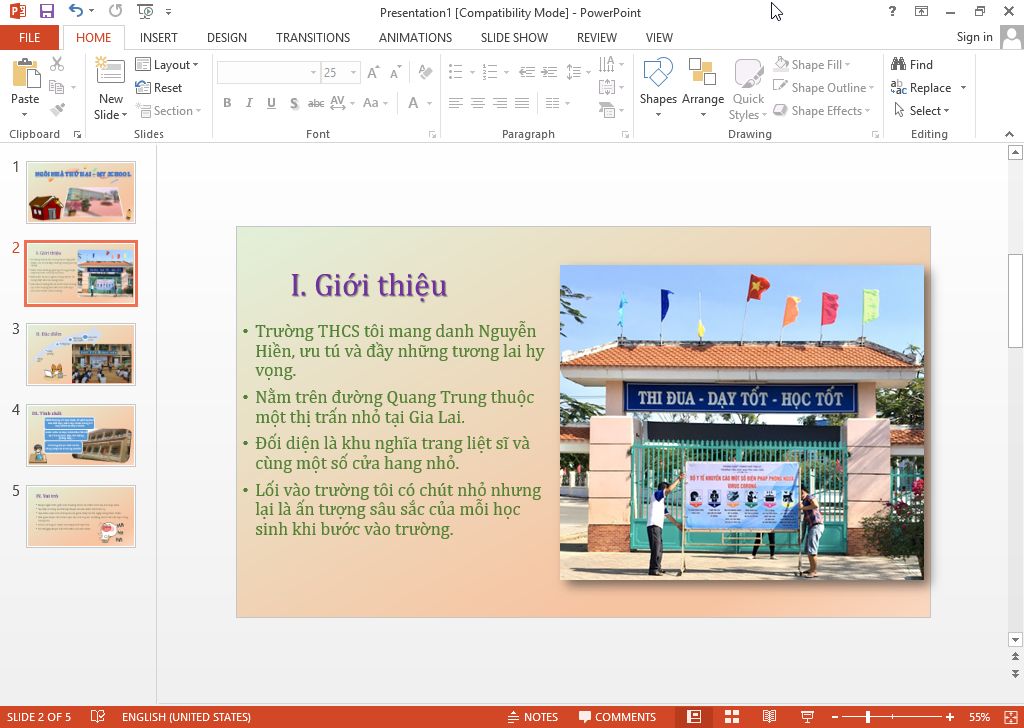Image resolution: width=1024 pixels, height=728 pixels.
Task: Toggle Bold text formatting
Action: tap(227, 103)
